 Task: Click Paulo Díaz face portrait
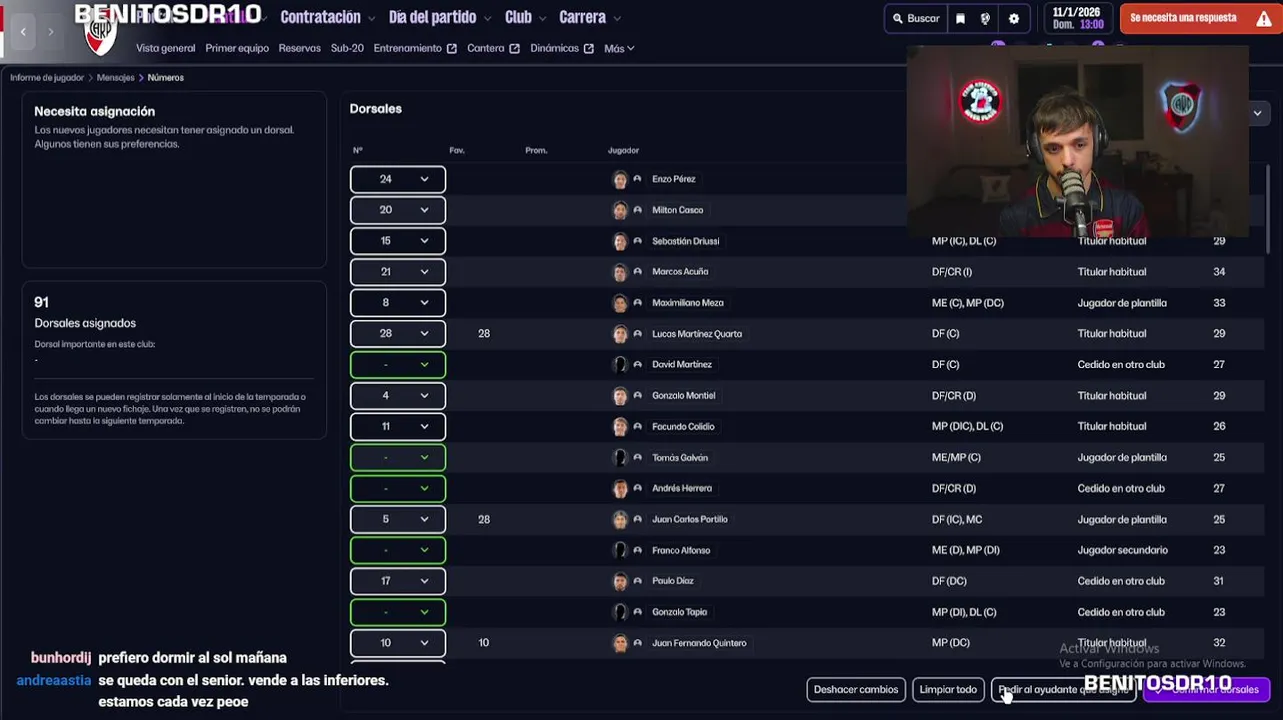click(x=620, y=581)
